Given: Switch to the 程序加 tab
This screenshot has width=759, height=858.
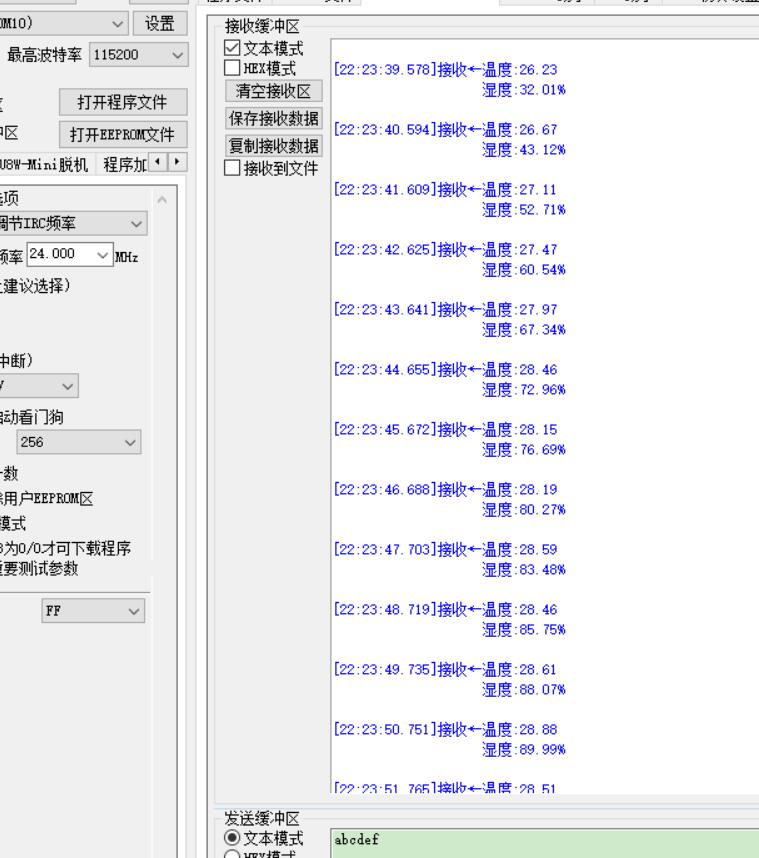Looking at the screenshot, I should coord(124,164).
